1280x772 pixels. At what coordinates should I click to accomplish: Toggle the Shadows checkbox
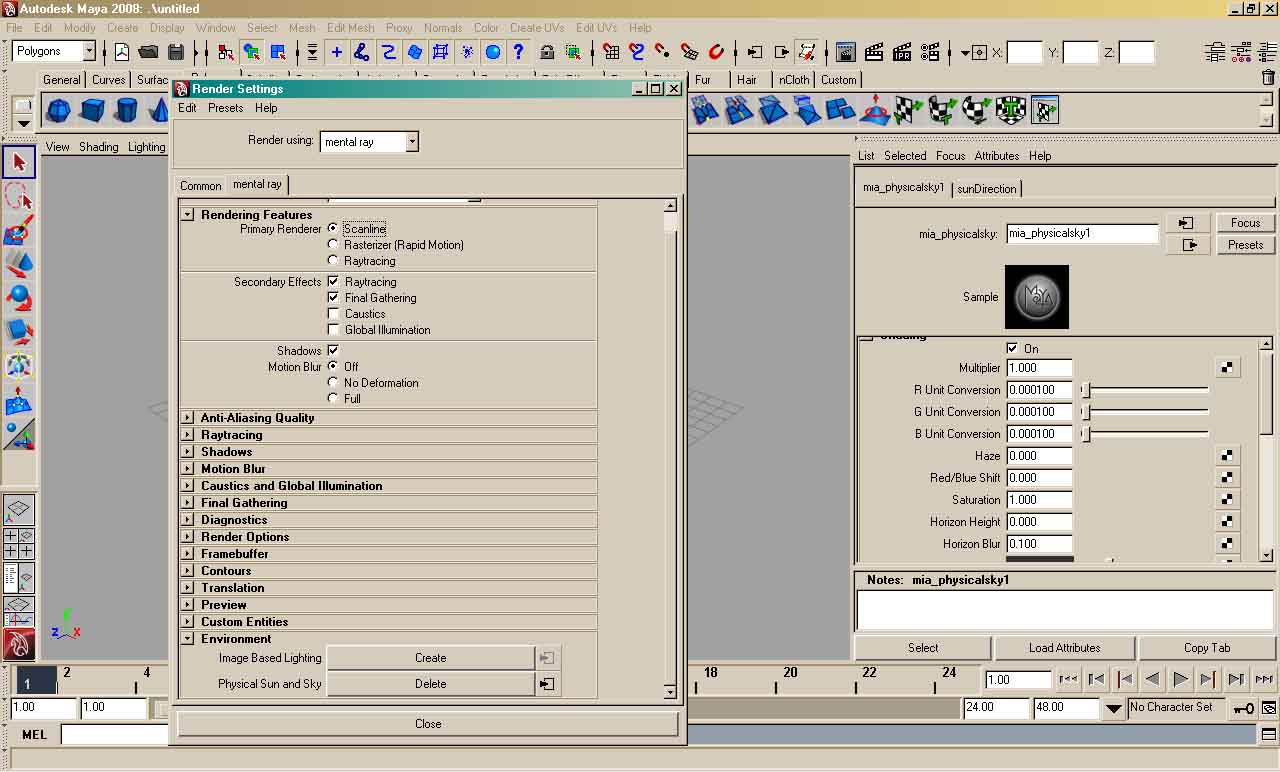click(x=333, y=351)
